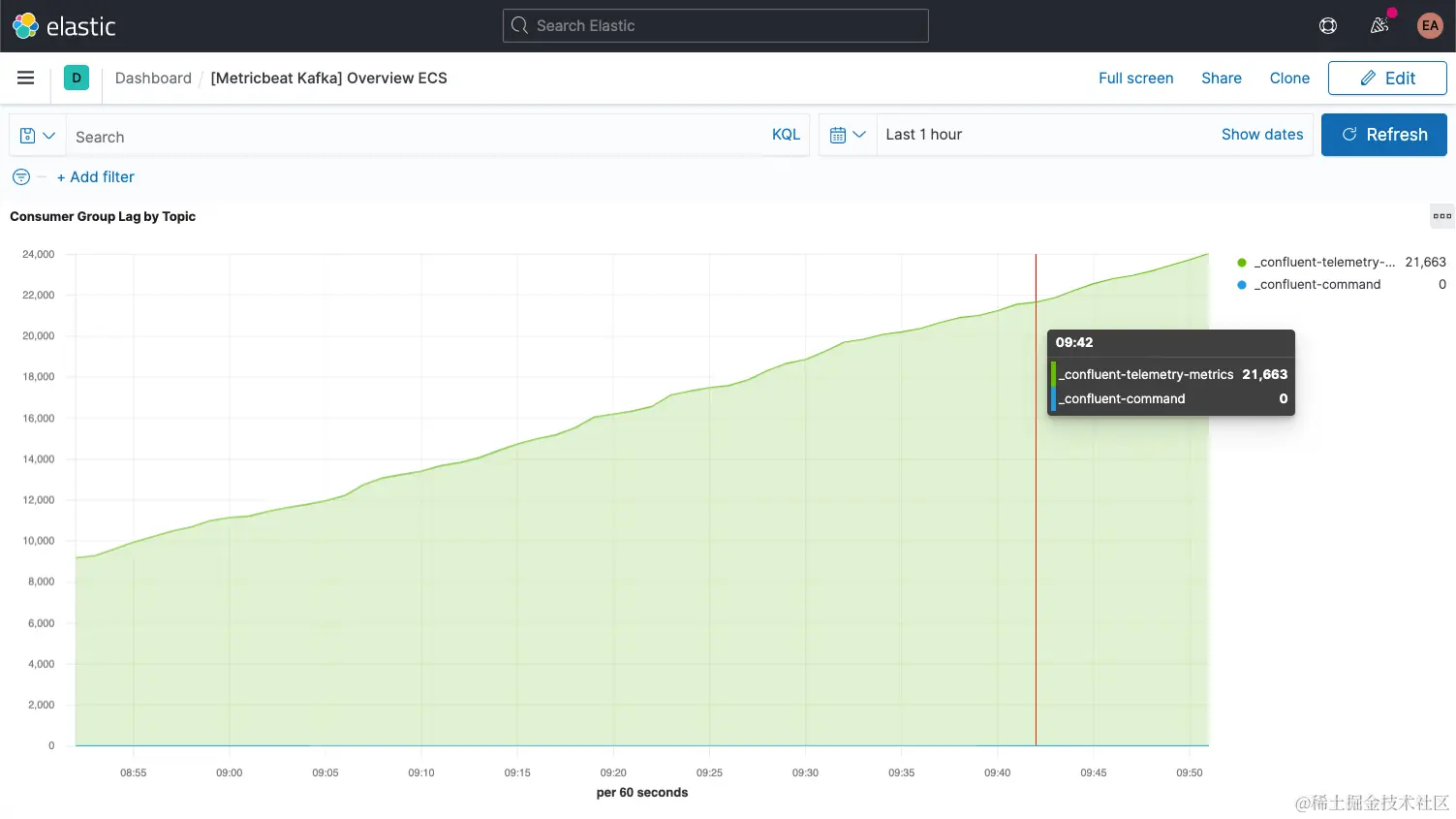Click the Refresh button
Viewport: 1456px width, 819px height.
point(1384,135)
